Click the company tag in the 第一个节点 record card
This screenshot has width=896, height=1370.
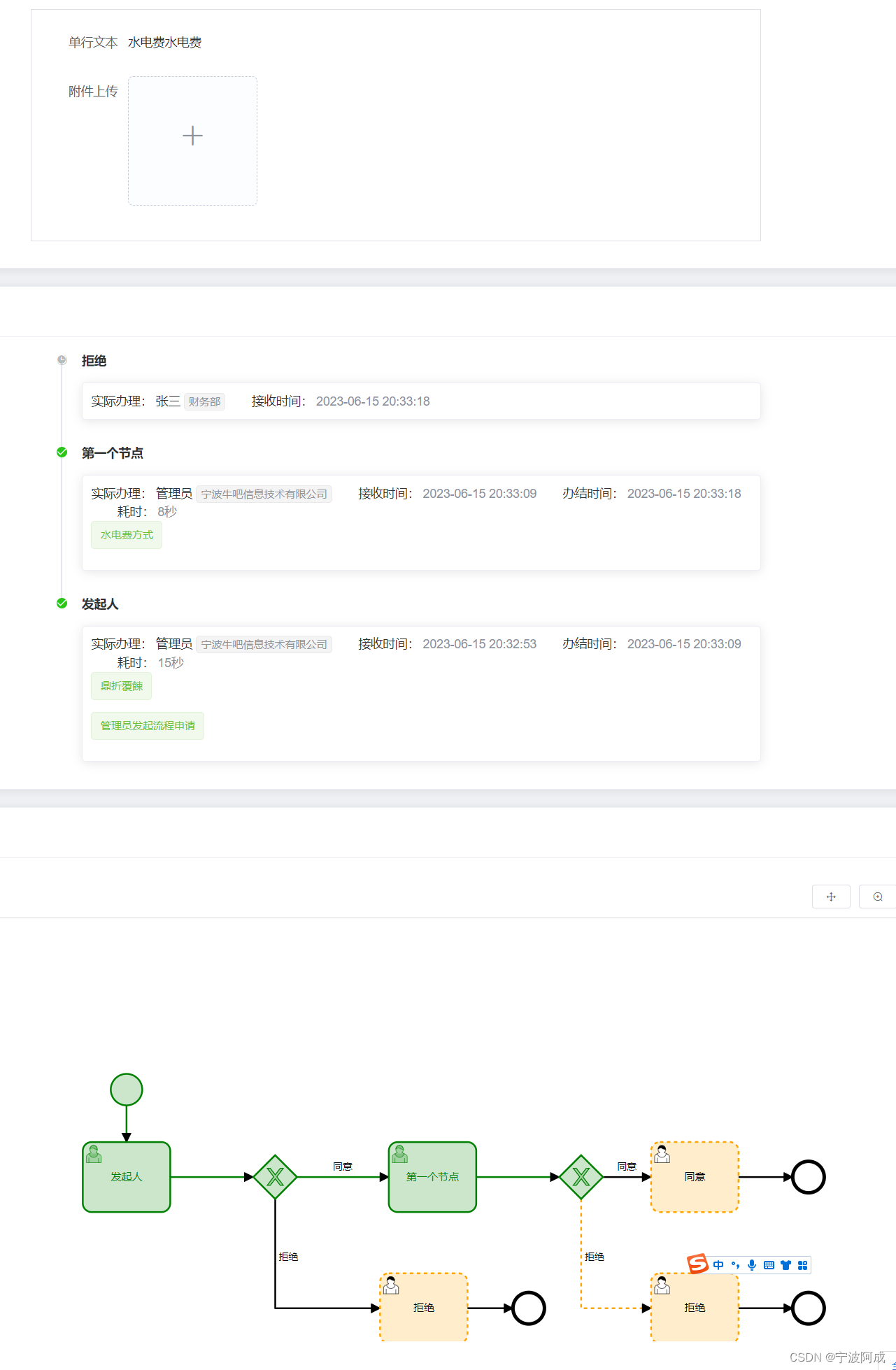click(x=264, y=494)
